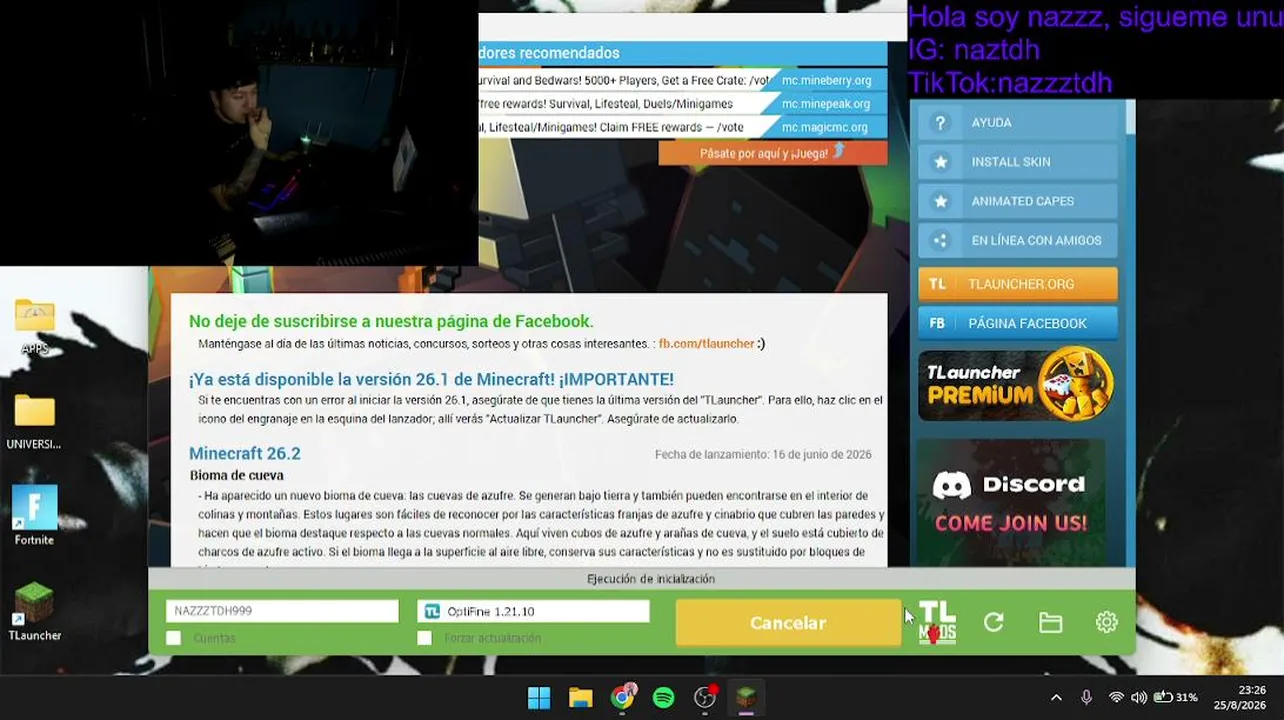Open TLauncher settings gear icon

1106,622
